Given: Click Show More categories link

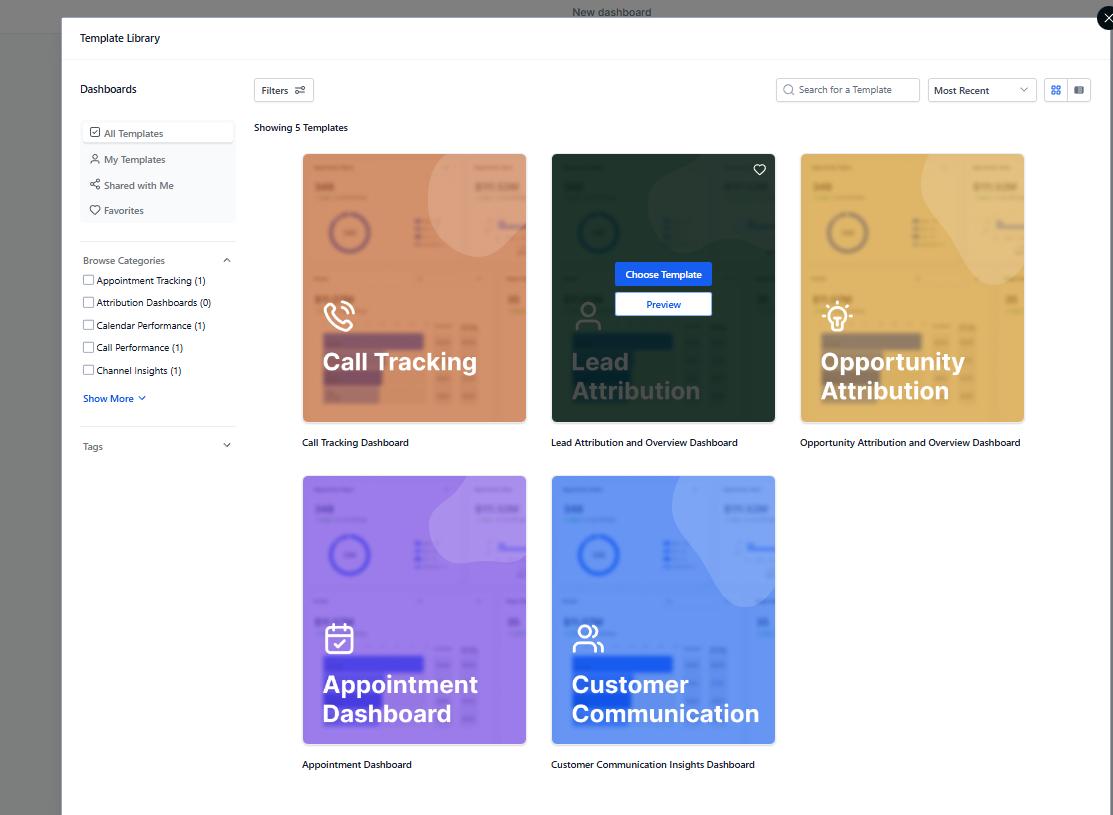Looking at the screenshot, I should coord(114,399).
